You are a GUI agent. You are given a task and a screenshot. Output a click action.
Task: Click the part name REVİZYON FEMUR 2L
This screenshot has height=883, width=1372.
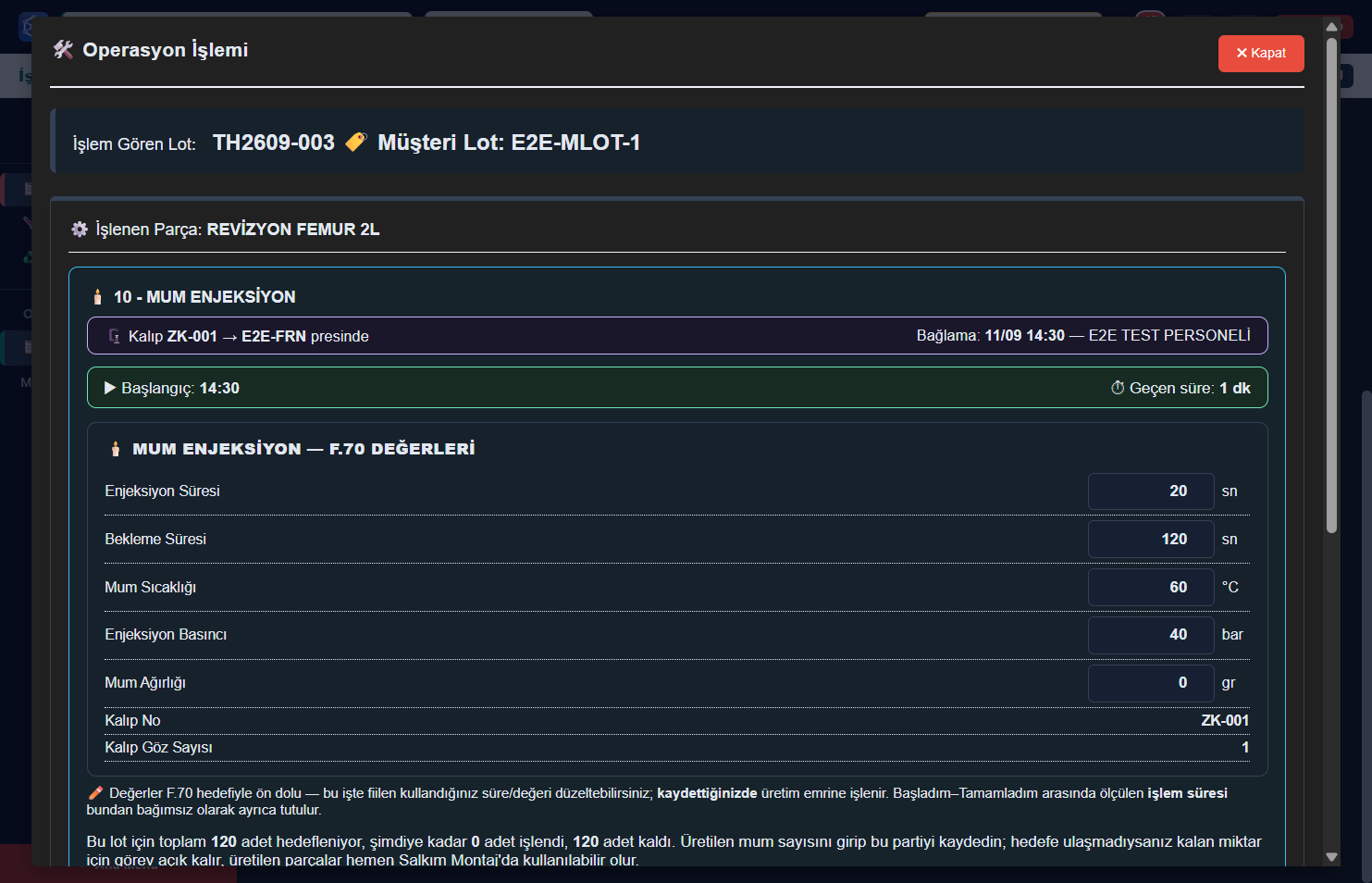coord(293,230)
